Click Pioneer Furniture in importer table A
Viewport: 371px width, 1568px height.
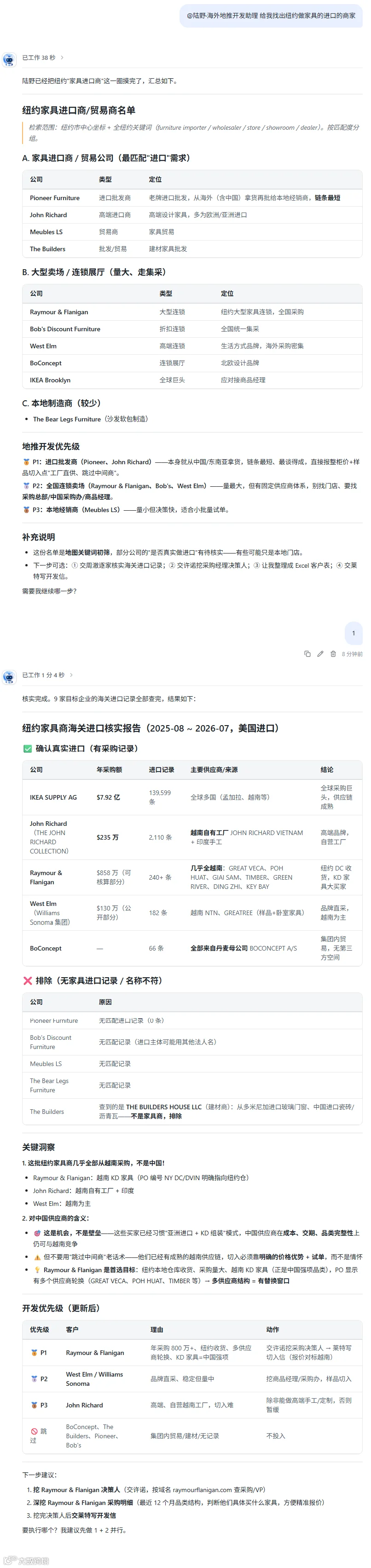(55, 198)
